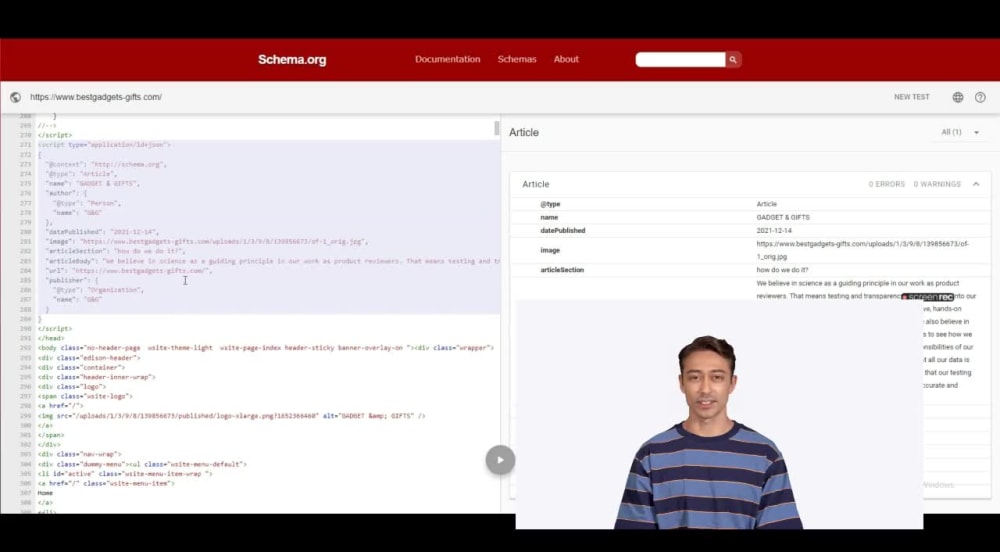Open the About menu

pos(566,59)
